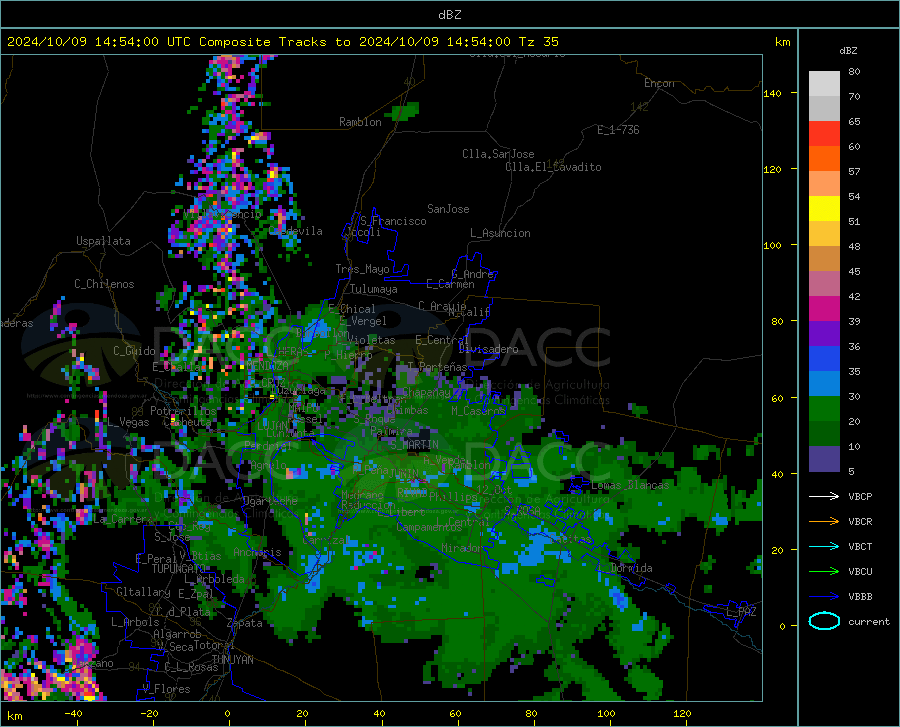Click the 'Divisadero' map label
Viewport: 900px width, 727px height.
click(488, 349)
